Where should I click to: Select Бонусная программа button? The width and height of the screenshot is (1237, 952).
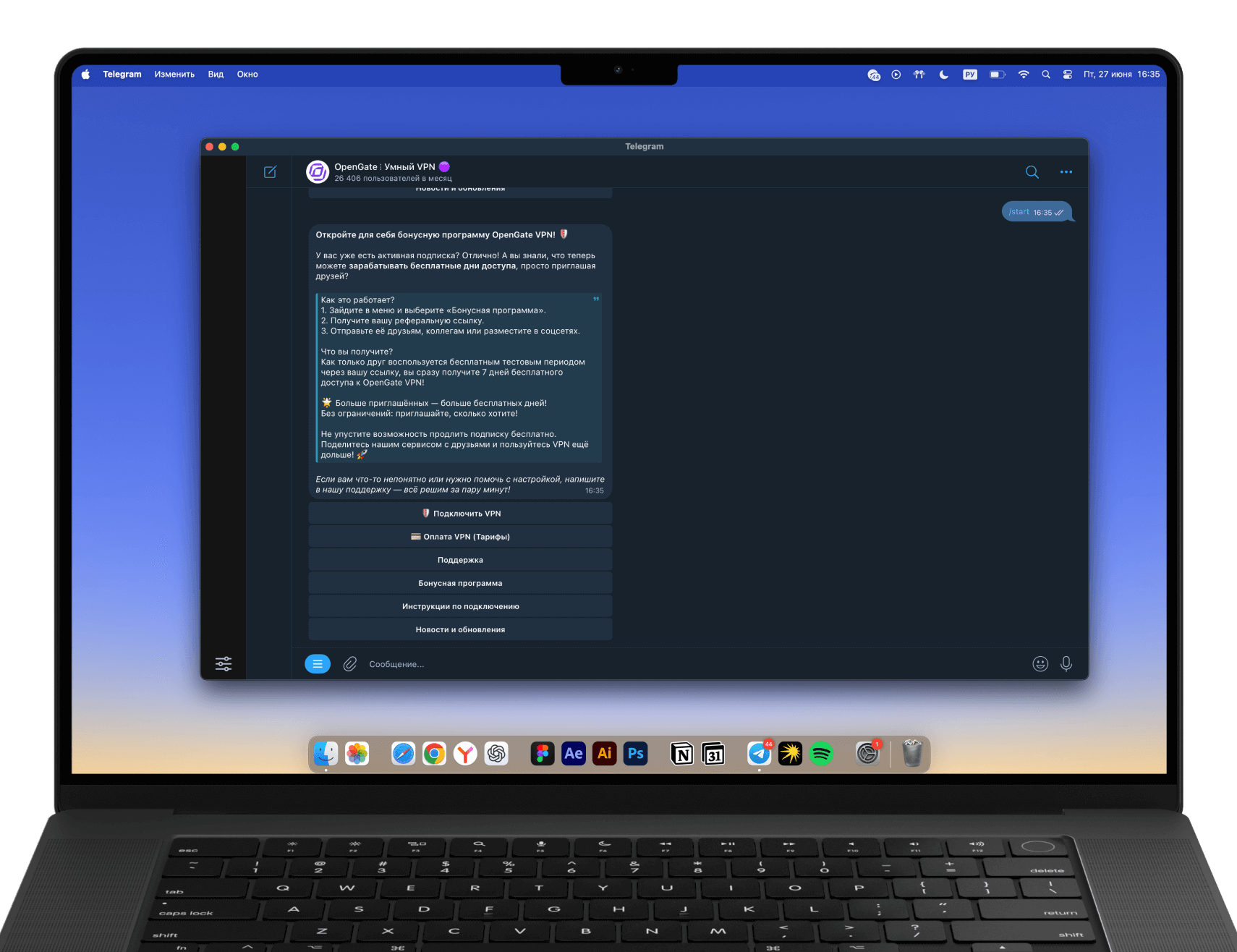[460, 583]
